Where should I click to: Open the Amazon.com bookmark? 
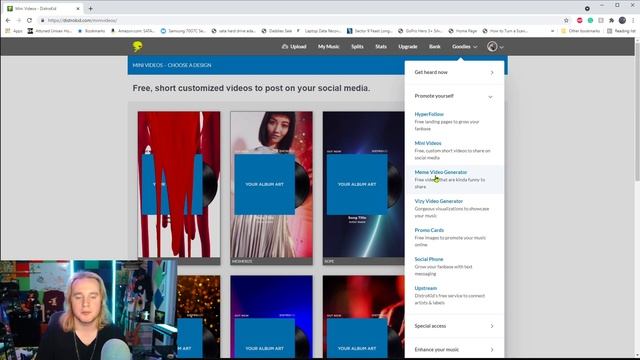click(x=132, y=31)
